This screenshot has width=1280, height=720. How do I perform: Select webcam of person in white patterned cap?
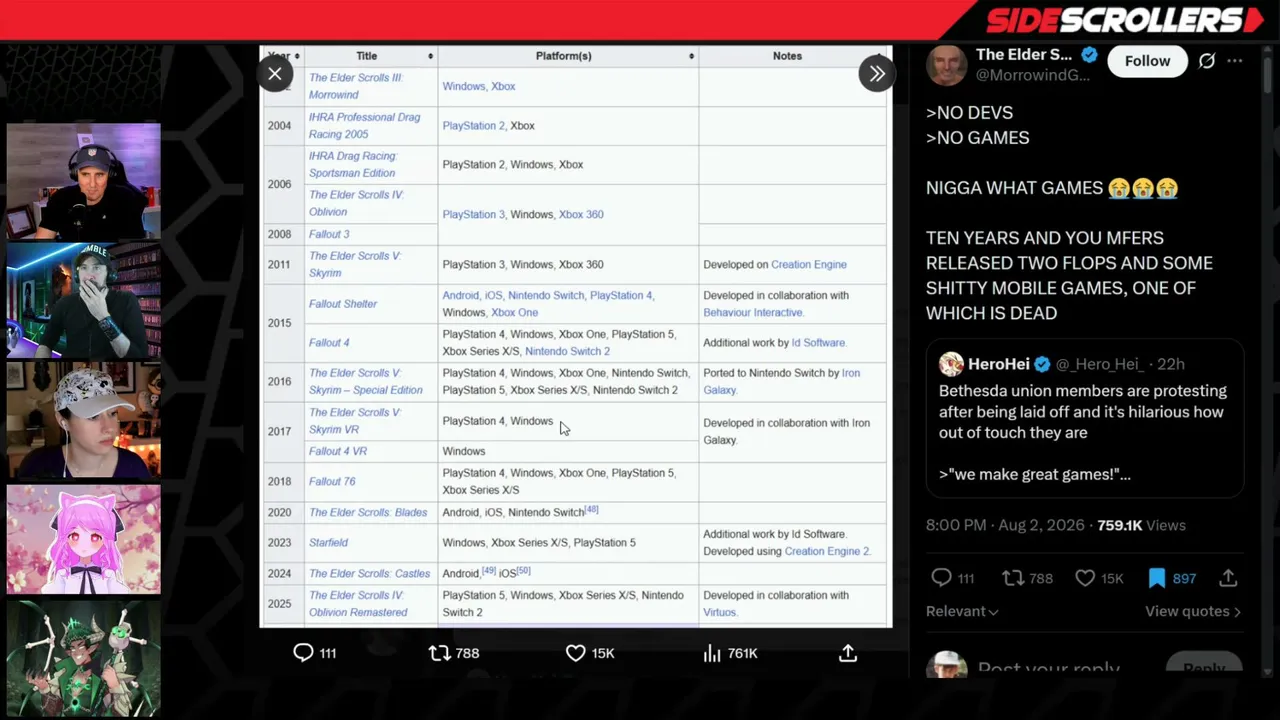click(x=83, y=420)
